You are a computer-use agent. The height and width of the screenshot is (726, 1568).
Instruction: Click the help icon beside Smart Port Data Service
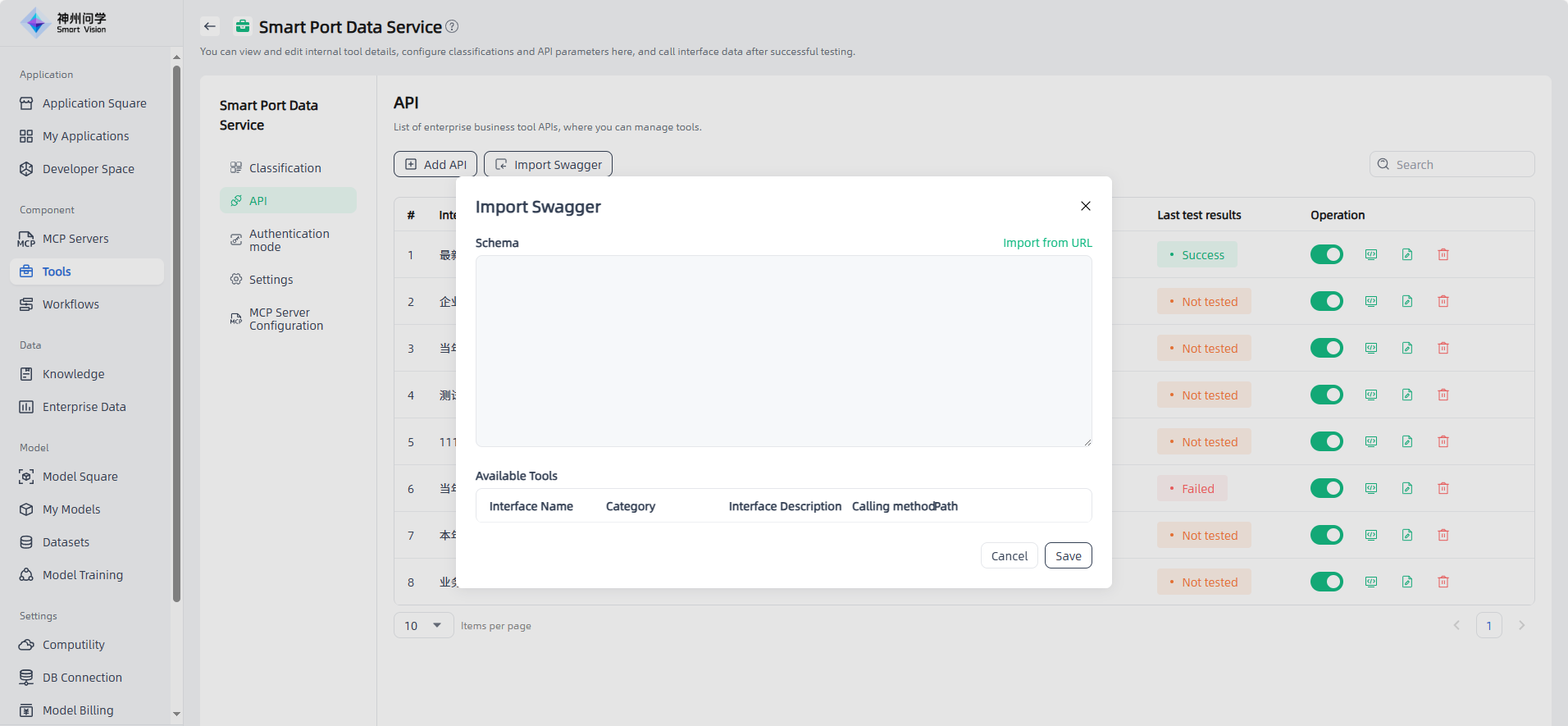[452, 26]
